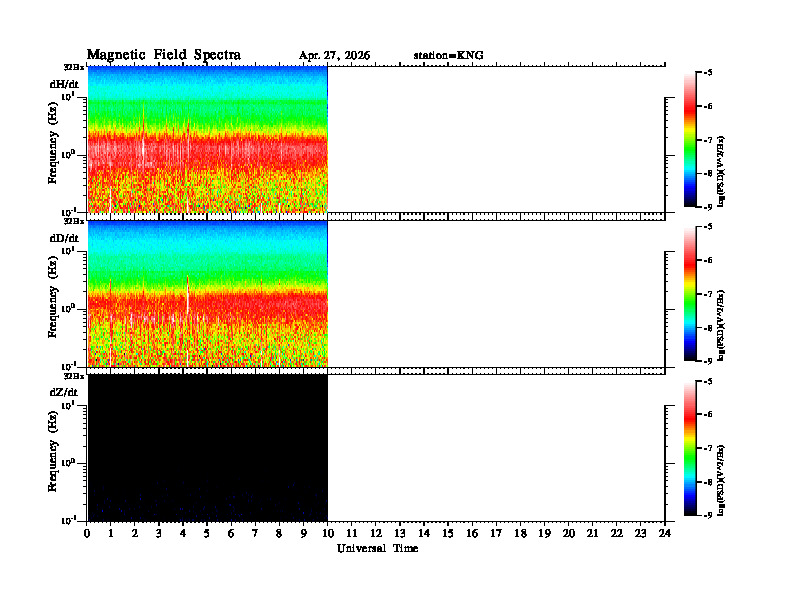Click the hour 7 tick label

point(255,534)
